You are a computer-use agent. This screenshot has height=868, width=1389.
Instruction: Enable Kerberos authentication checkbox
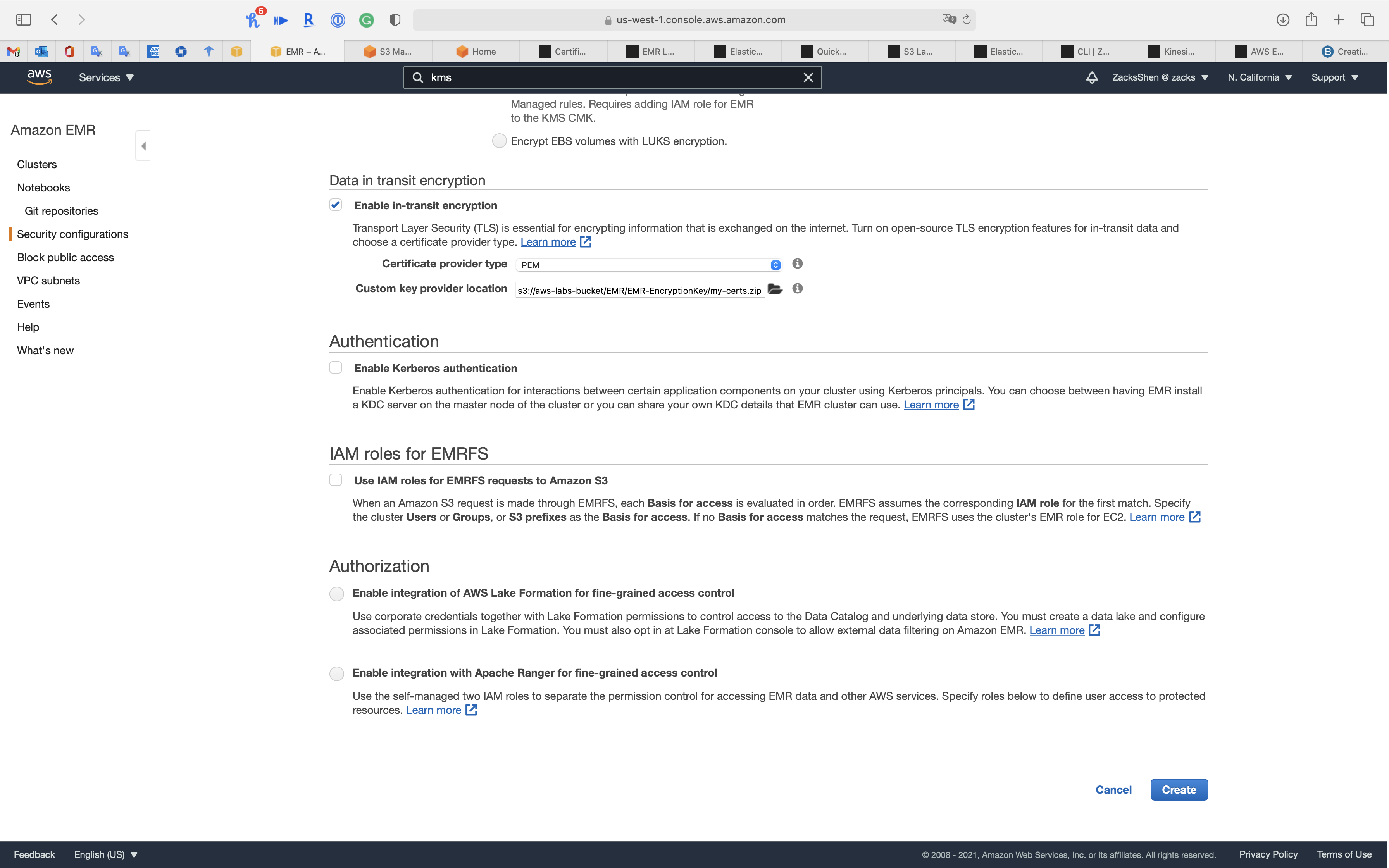coord(336,367)
